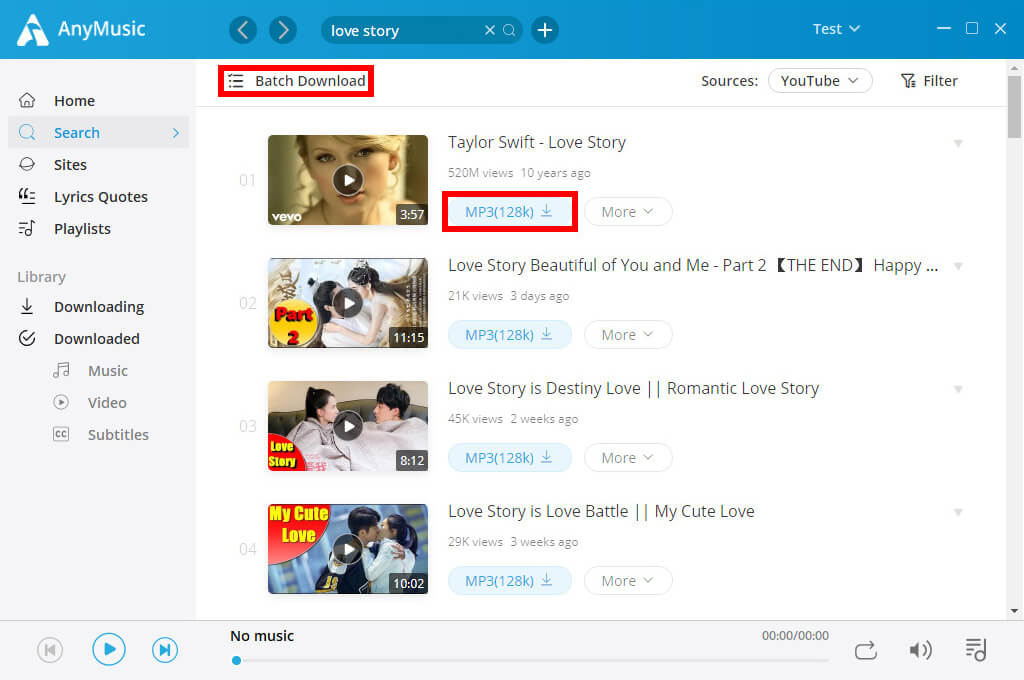Add a new tab with plus button

point(545,30)
